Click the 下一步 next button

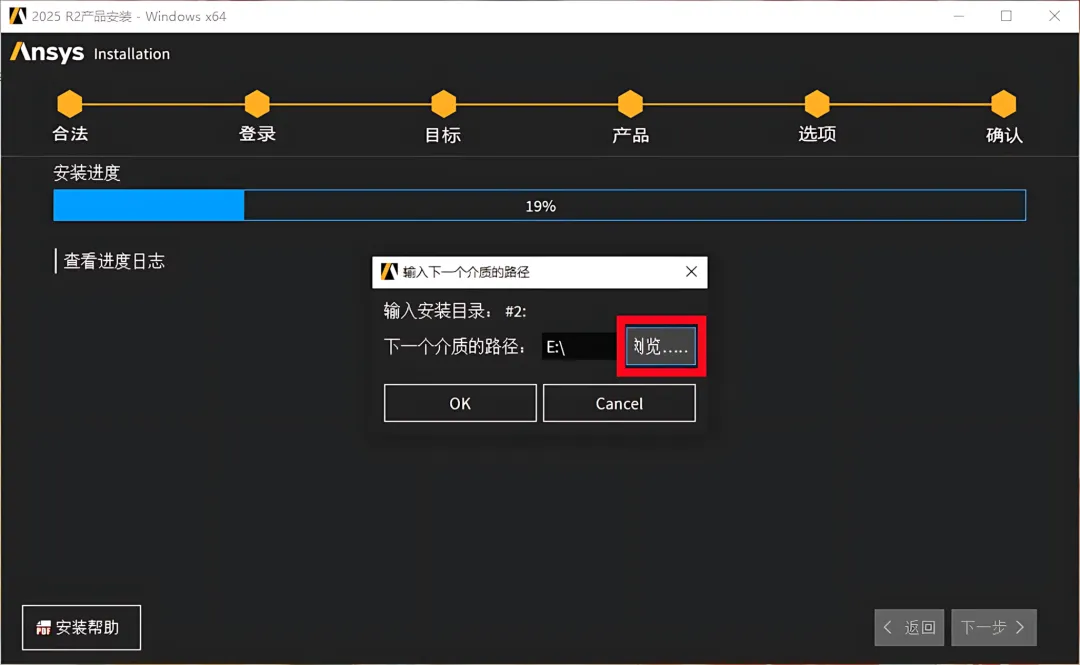(x=993, y=627)
